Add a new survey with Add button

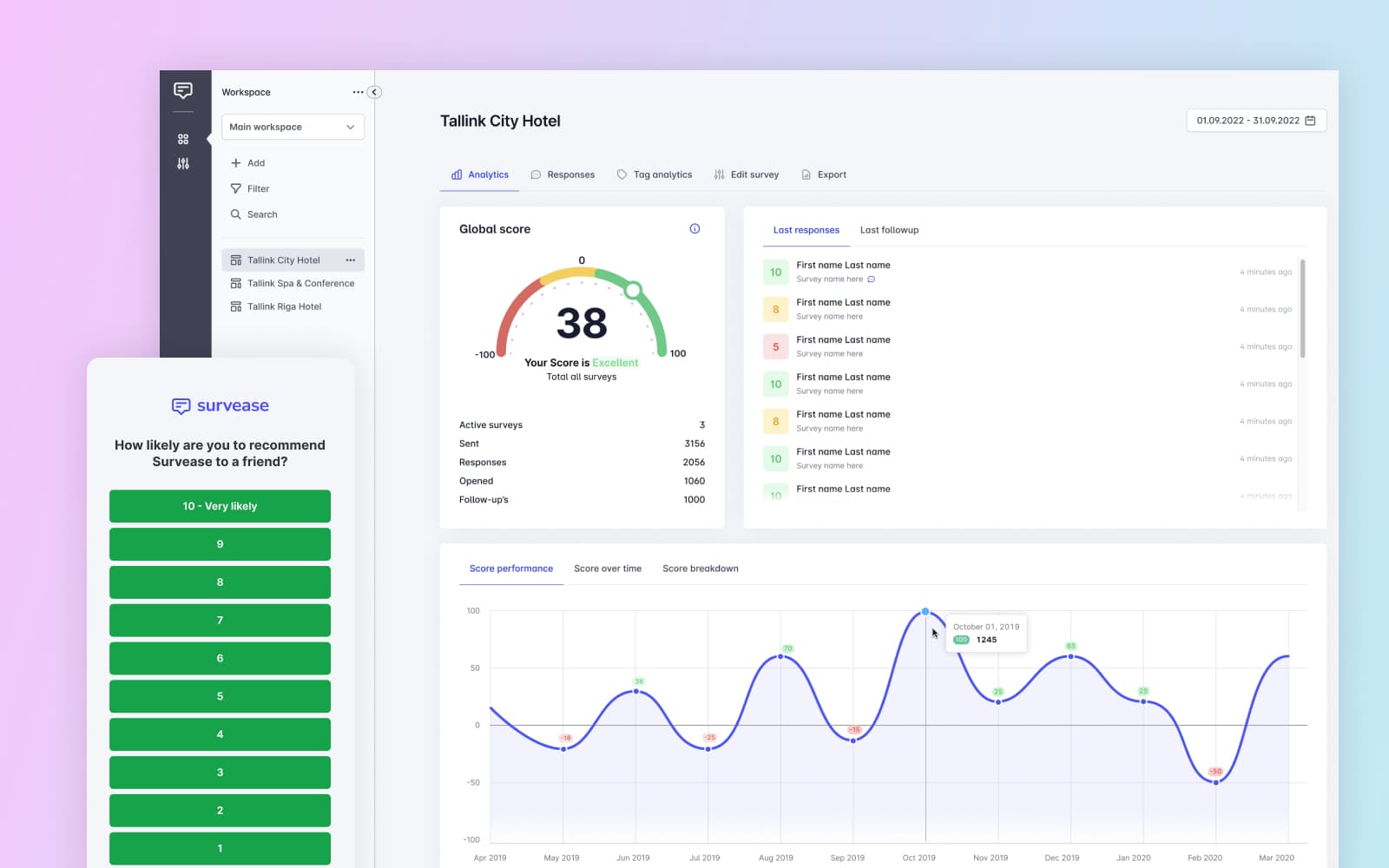(247, 163)
